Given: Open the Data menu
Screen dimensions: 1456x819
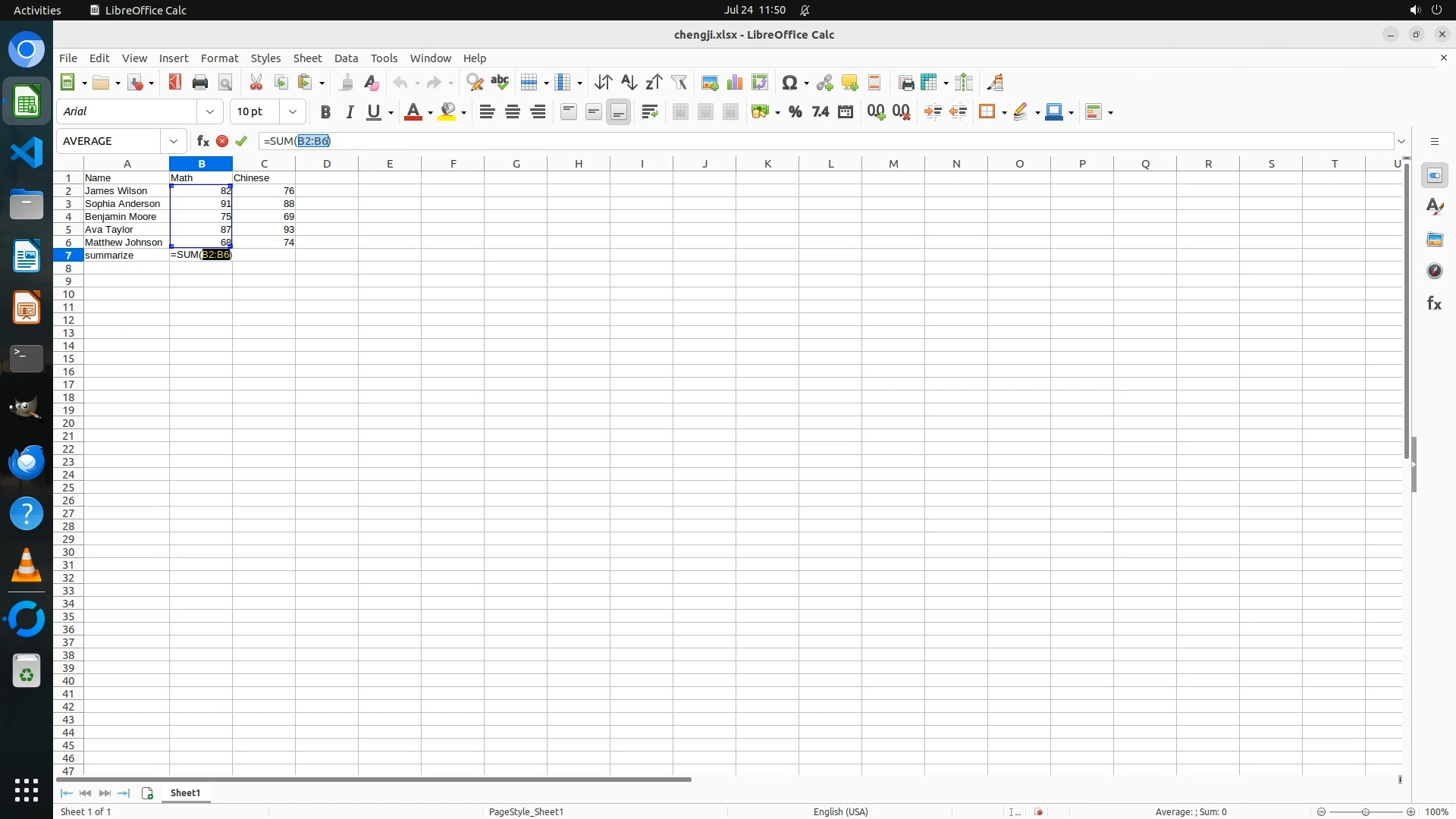Looking at the screenshot, I should click(346, 58).
